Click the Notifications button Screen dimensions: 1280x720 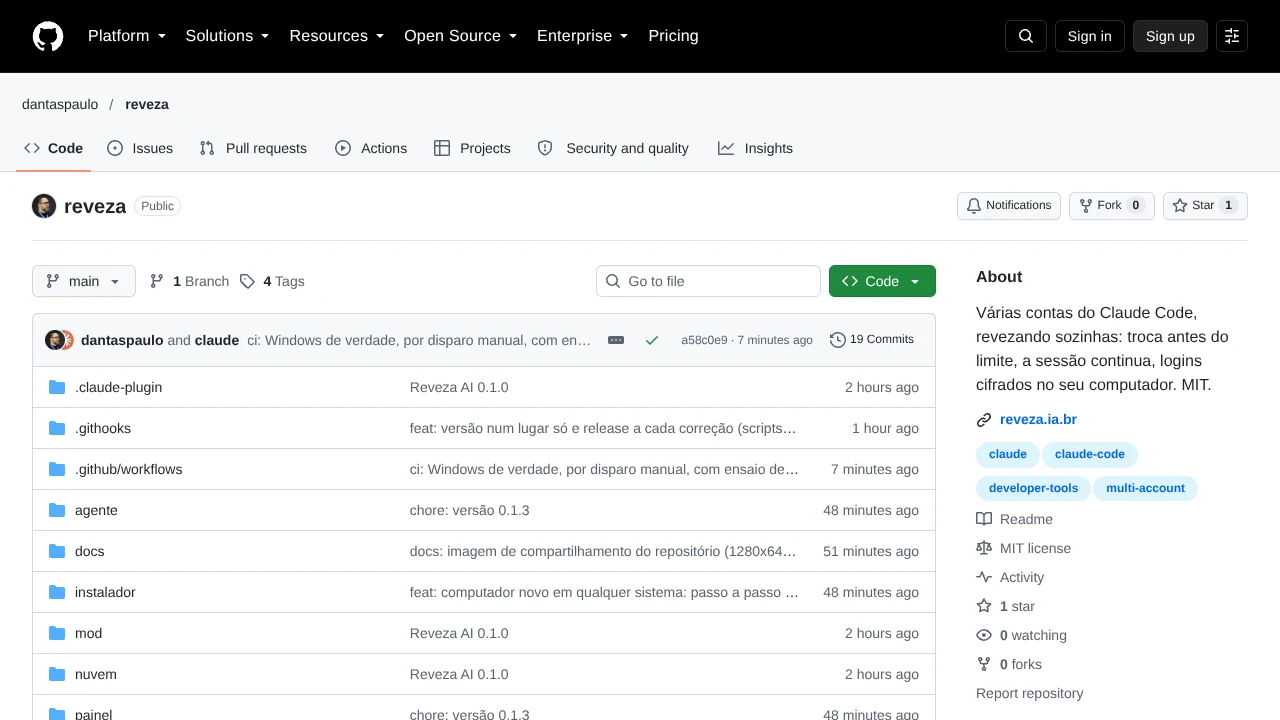[1009, 206]
